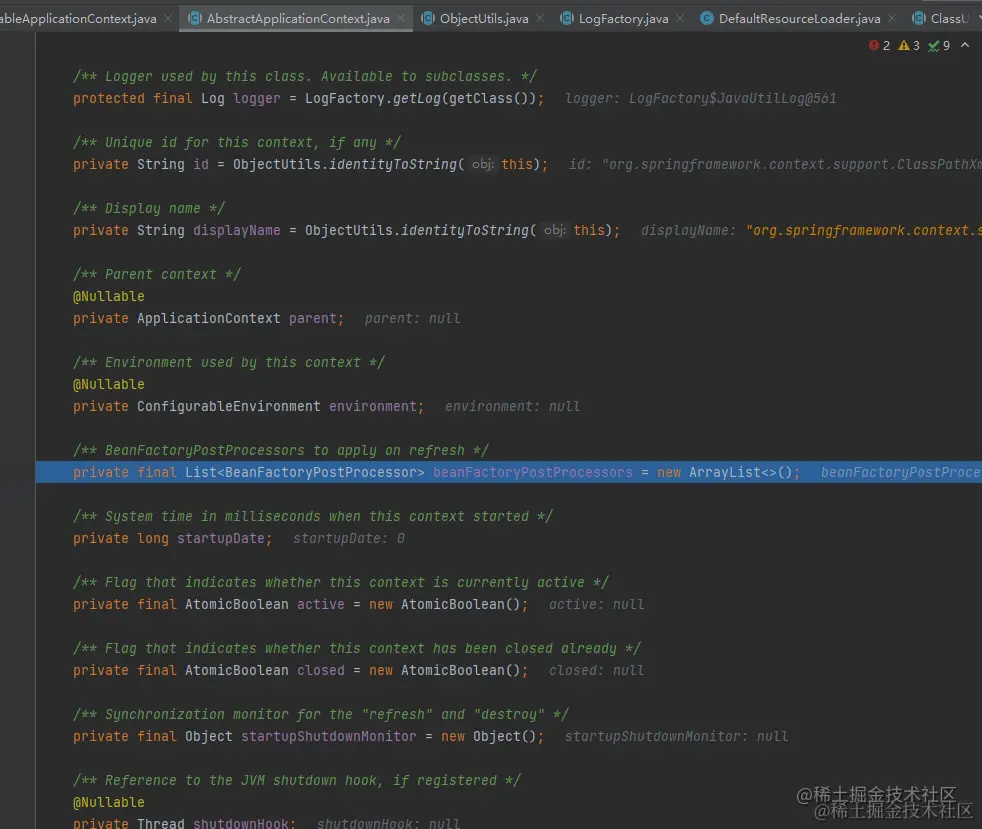Click the ArrayList<>() constructor call

741,472
